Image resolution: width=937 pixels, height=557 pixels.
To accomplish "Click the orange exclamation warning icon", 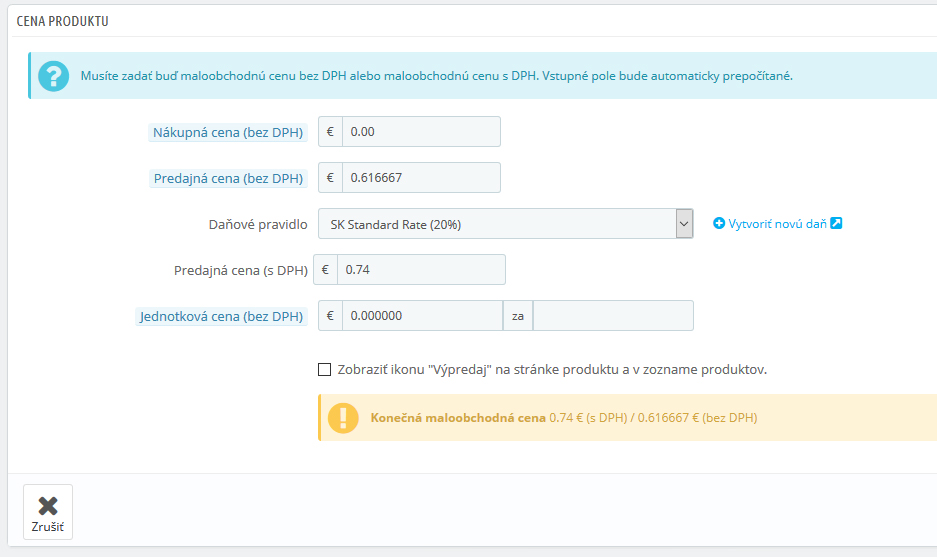I will point(343,418).
